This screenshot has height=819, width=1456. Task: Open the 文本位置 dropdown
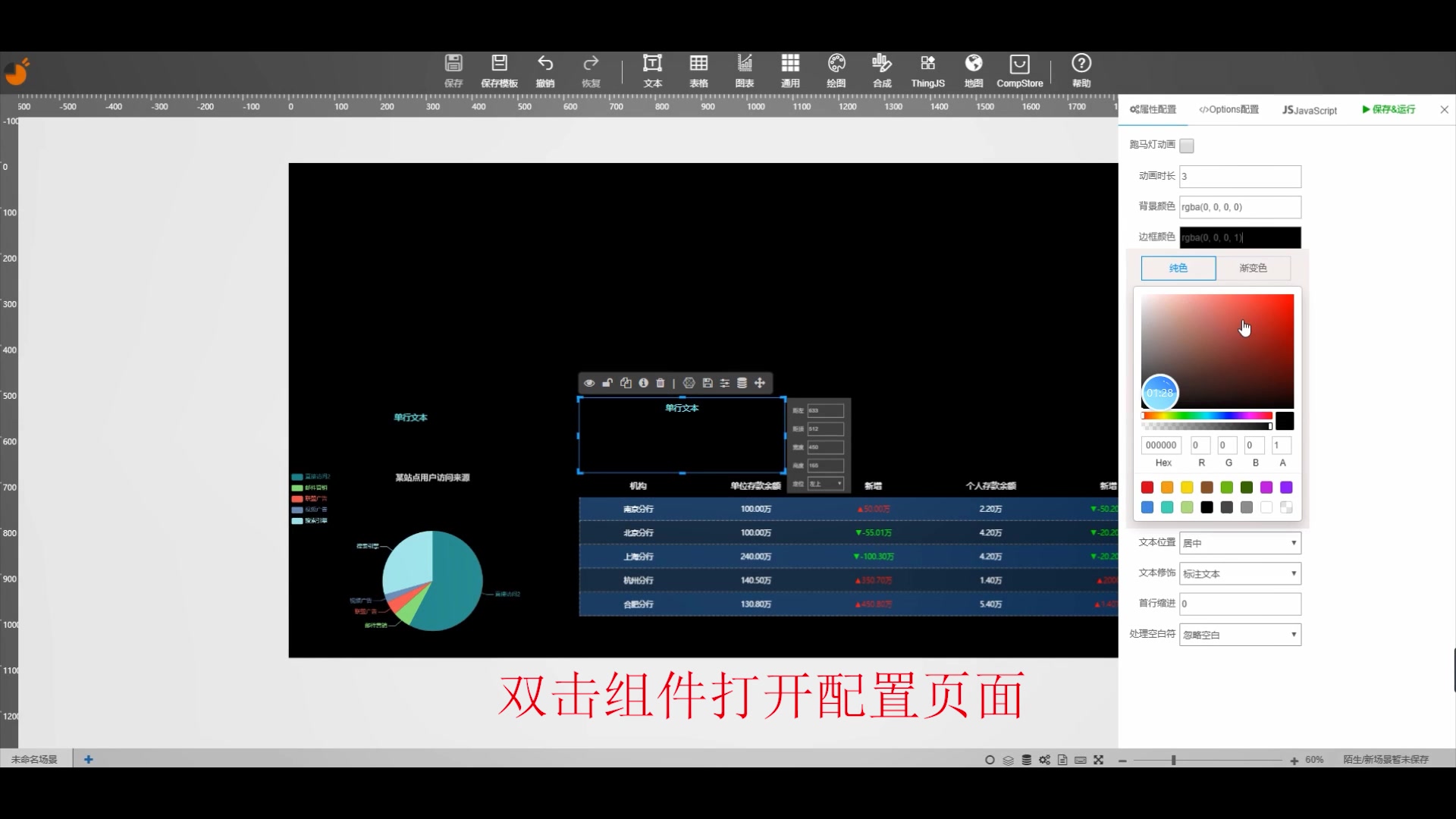[x=1239, y=542]
